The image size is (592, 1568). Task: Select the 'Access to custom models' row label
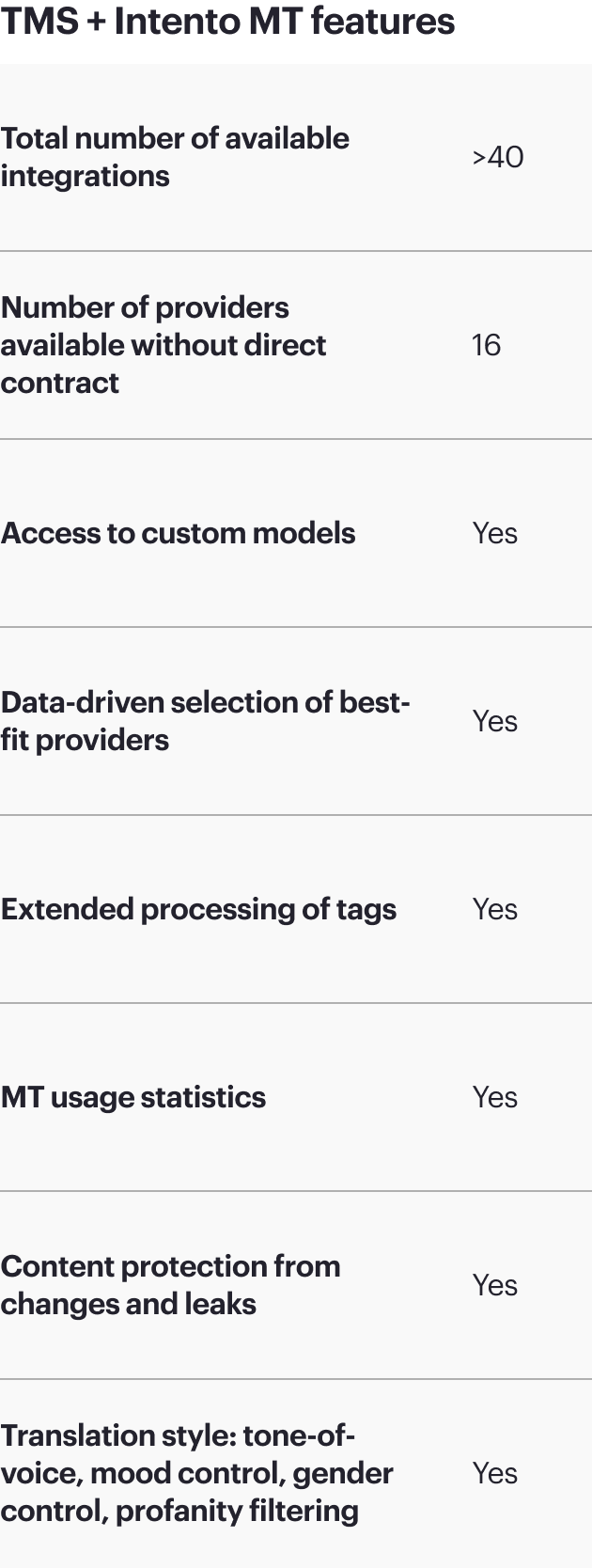pos(179,533)
